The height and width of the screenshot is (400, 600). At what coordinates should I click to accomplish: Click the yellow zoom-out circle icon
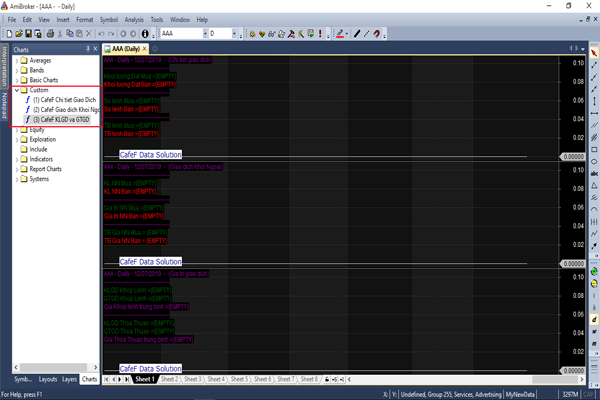594,284
